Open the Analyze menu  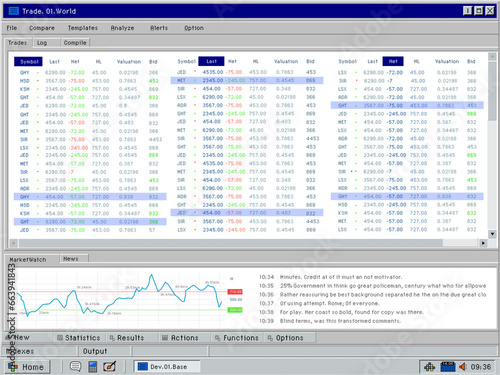[122, 28]
